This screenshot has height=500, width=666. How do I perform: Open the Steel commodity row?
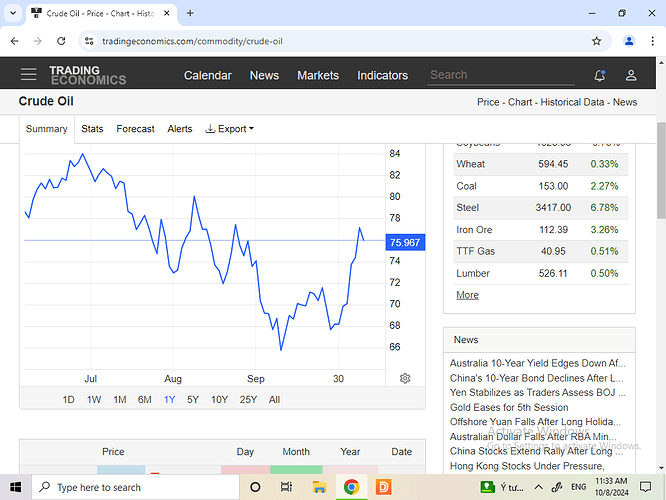coord(540,208)
